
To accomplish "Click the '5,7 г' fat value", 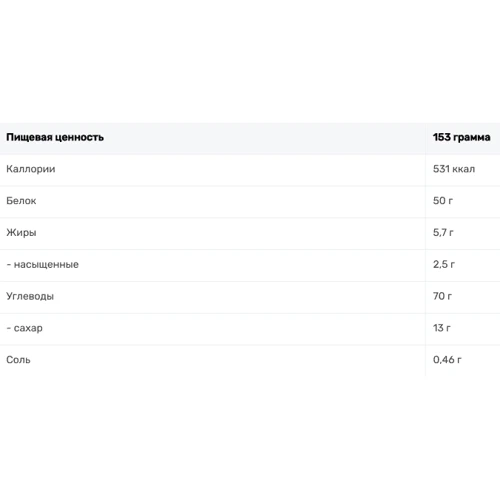I will [x=443, y=232].
